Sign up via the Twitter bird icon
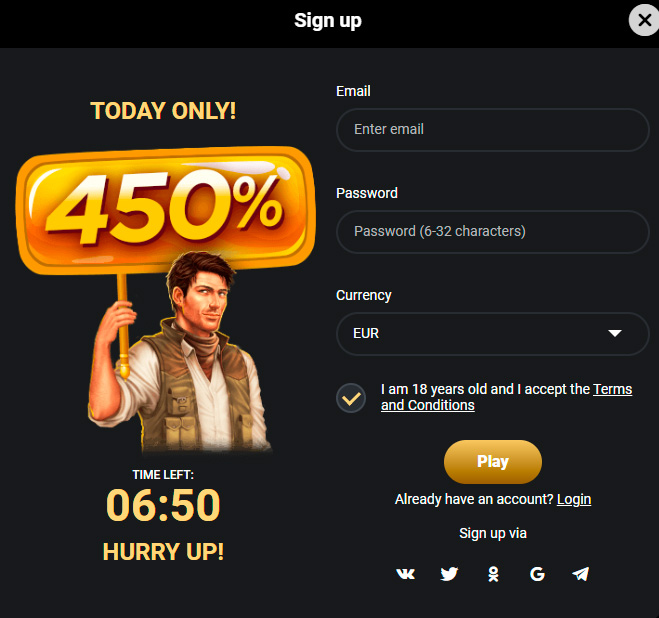The image size is (659, 618). pyautogui.click(x=449, y=574)
